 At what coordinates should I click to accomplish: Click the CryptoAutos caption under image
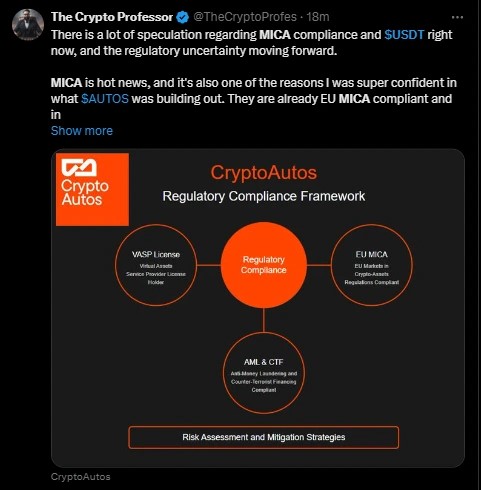coord(80,477)
